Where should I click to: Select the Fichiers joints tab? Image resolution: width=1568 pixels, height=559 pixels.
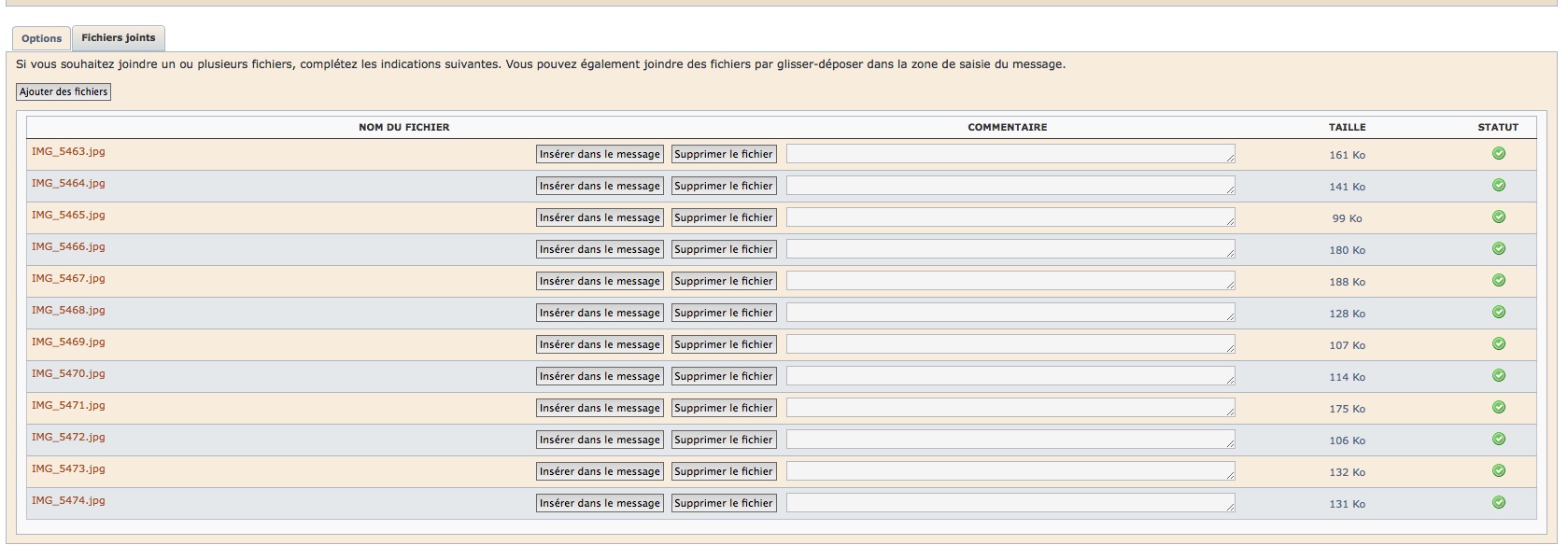119,38
